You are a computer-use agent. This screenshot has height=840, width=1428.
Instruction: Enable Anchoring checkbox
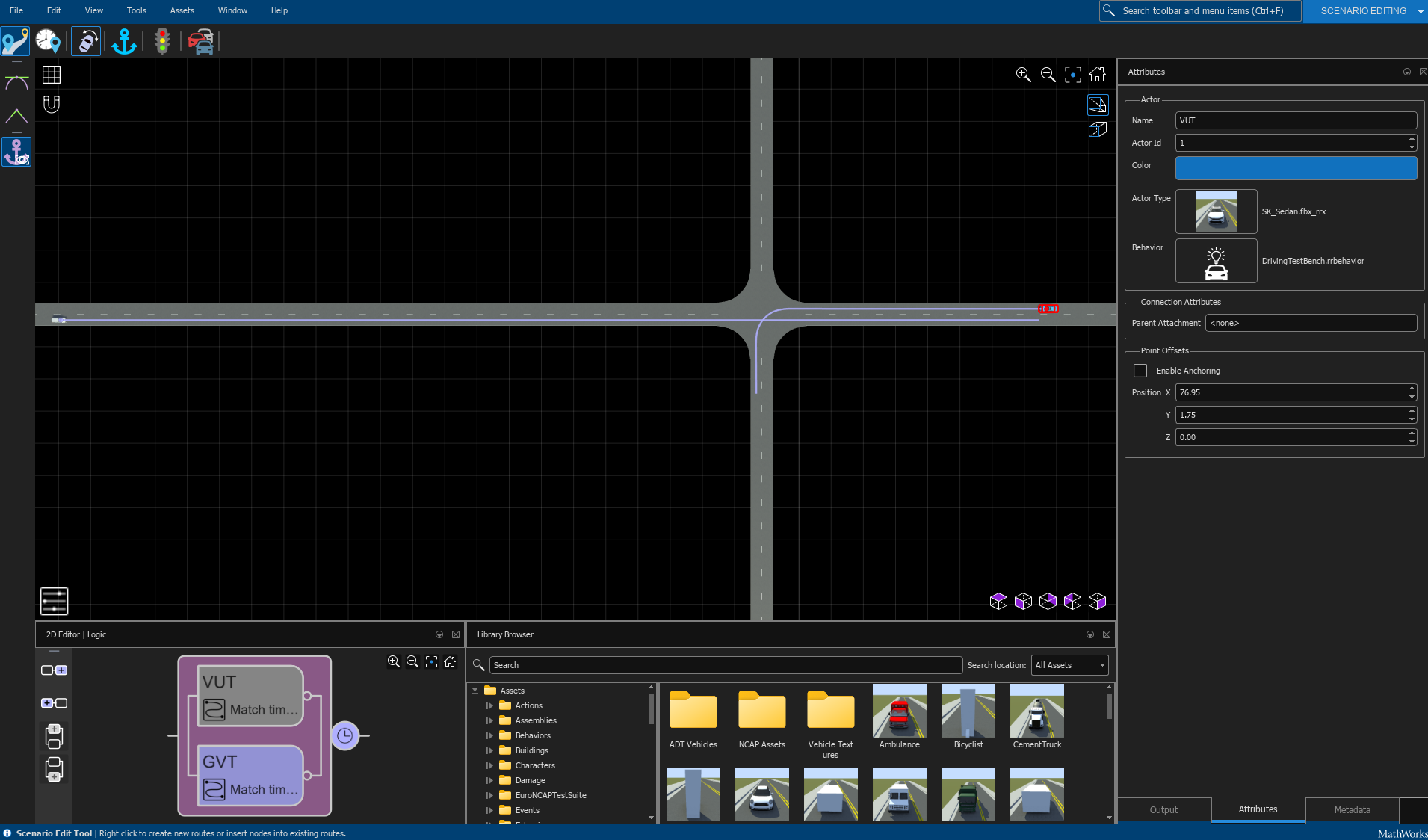1140,371
